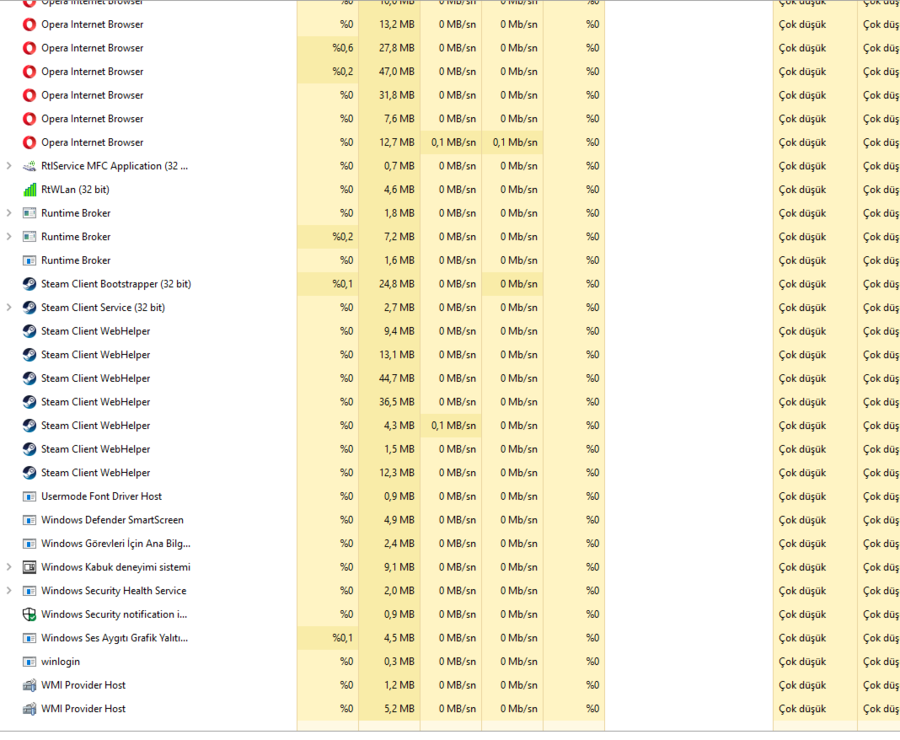Click 0,1 MB/sn disk cell in Opera row
Viewport: 900px width, 740px height.
451,142
